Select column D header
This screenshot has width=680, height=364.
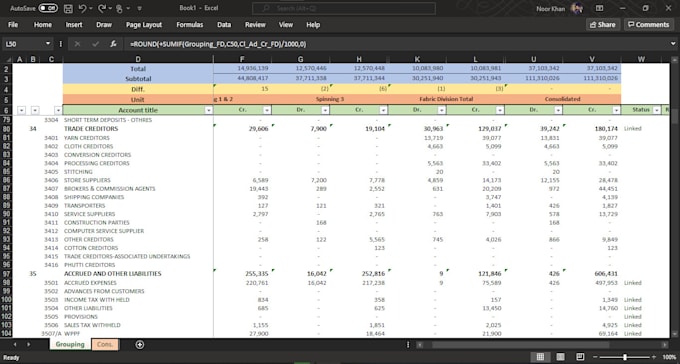coord(138,59)
